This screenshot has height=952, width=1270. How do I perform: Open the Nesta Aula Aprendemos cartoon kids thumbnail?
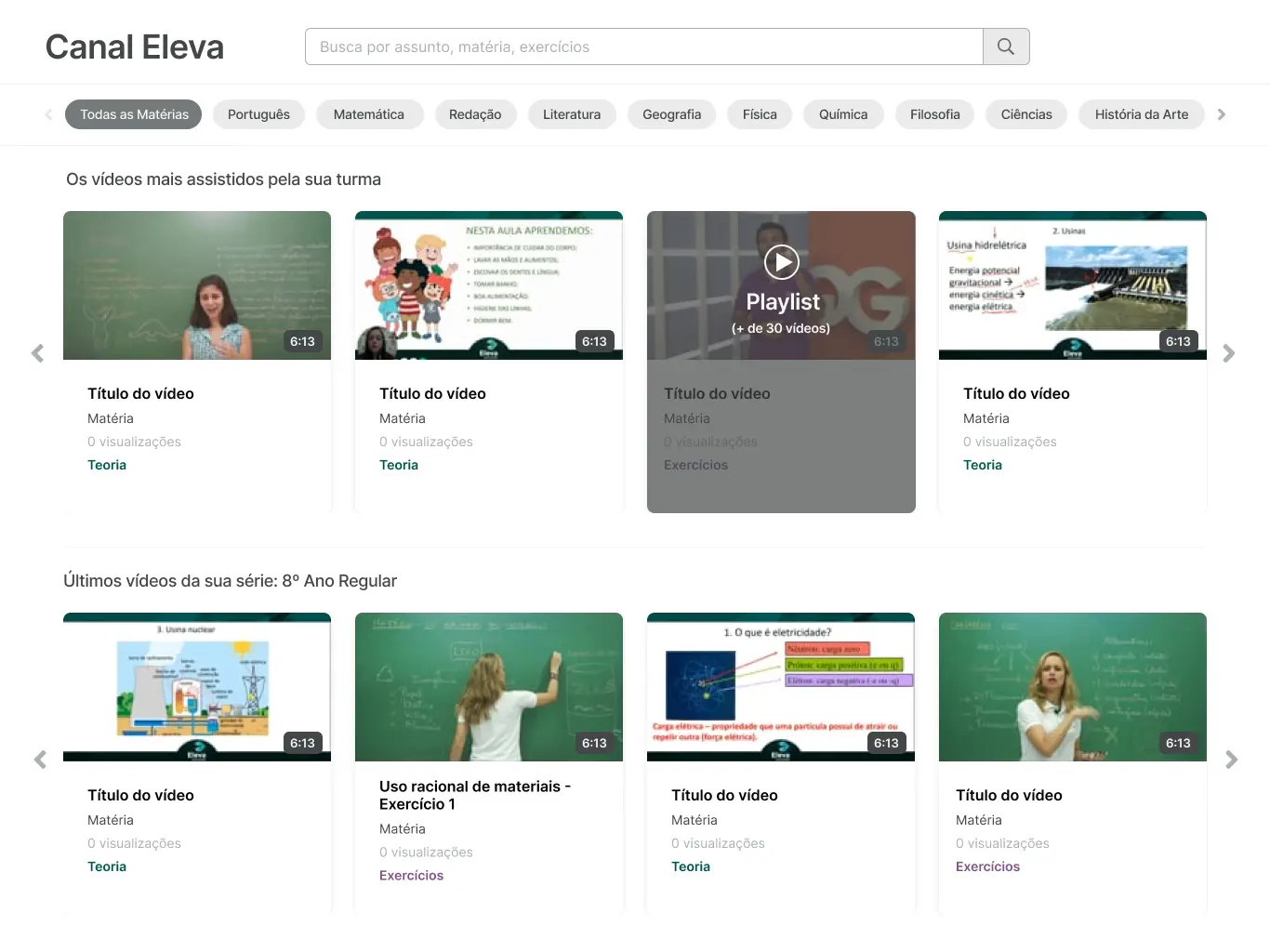pos(489,285)
